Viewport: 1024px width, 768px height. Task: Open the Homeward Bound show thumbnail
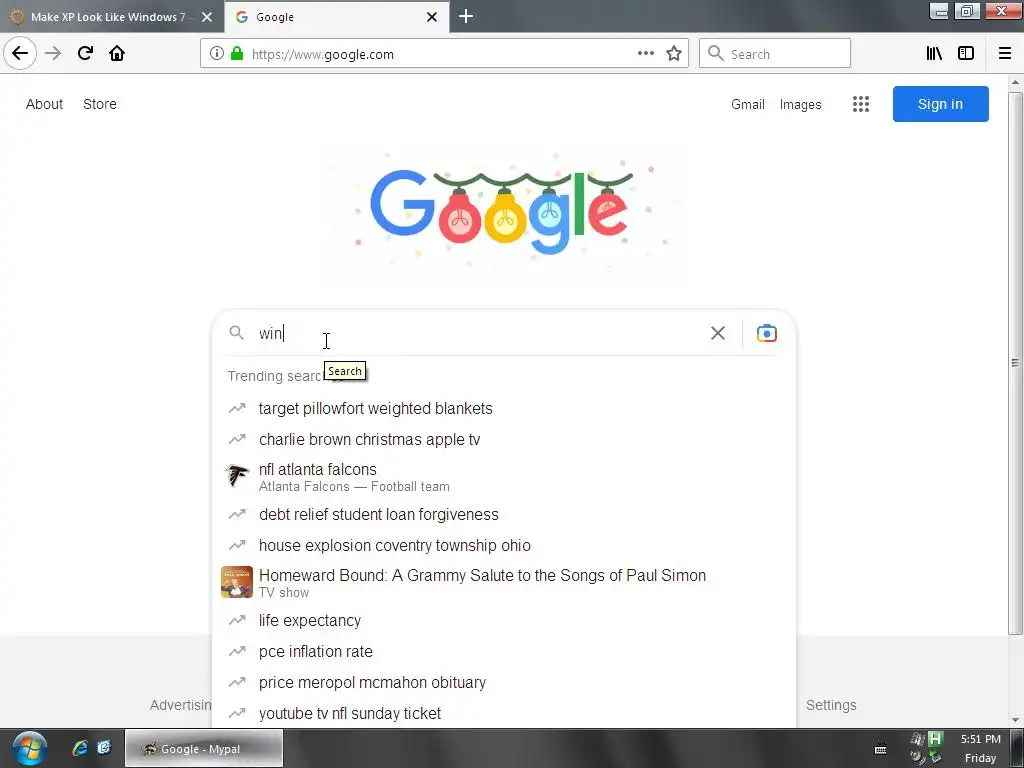(237, 582)
